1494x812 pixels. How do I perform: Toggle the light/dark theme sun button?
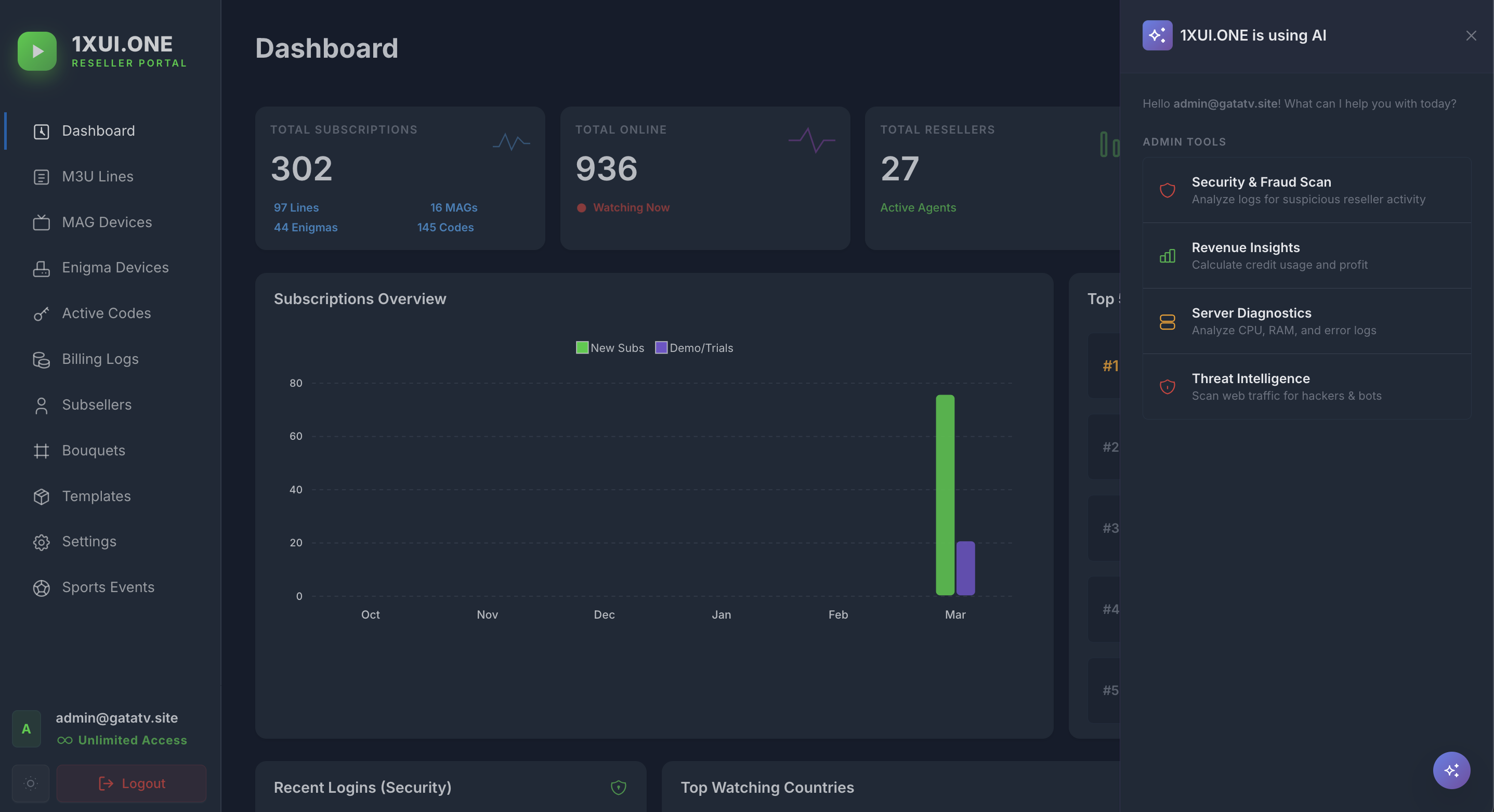[31, 783]
